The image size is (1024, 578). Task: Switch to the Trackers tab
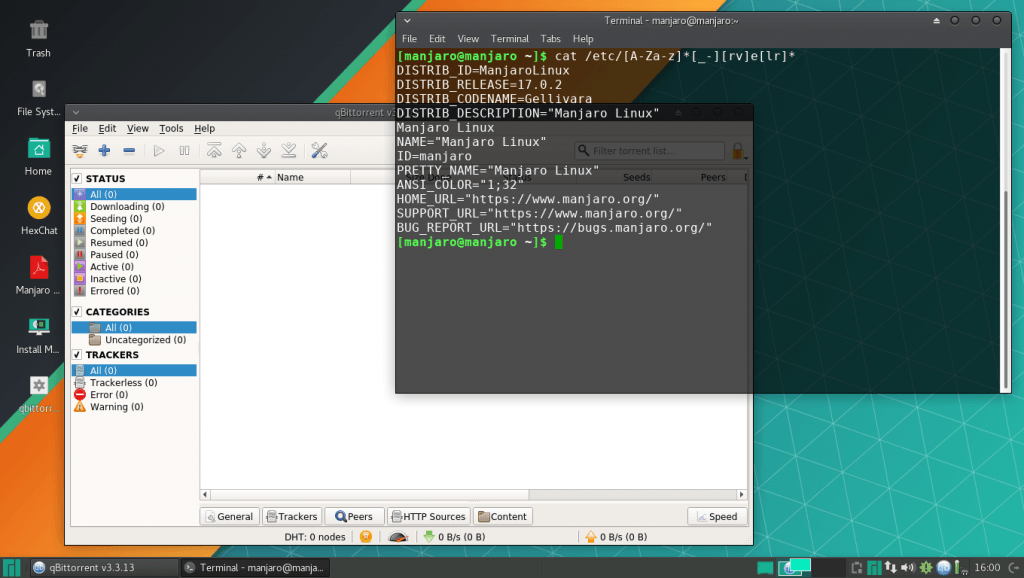click(291, 516)
